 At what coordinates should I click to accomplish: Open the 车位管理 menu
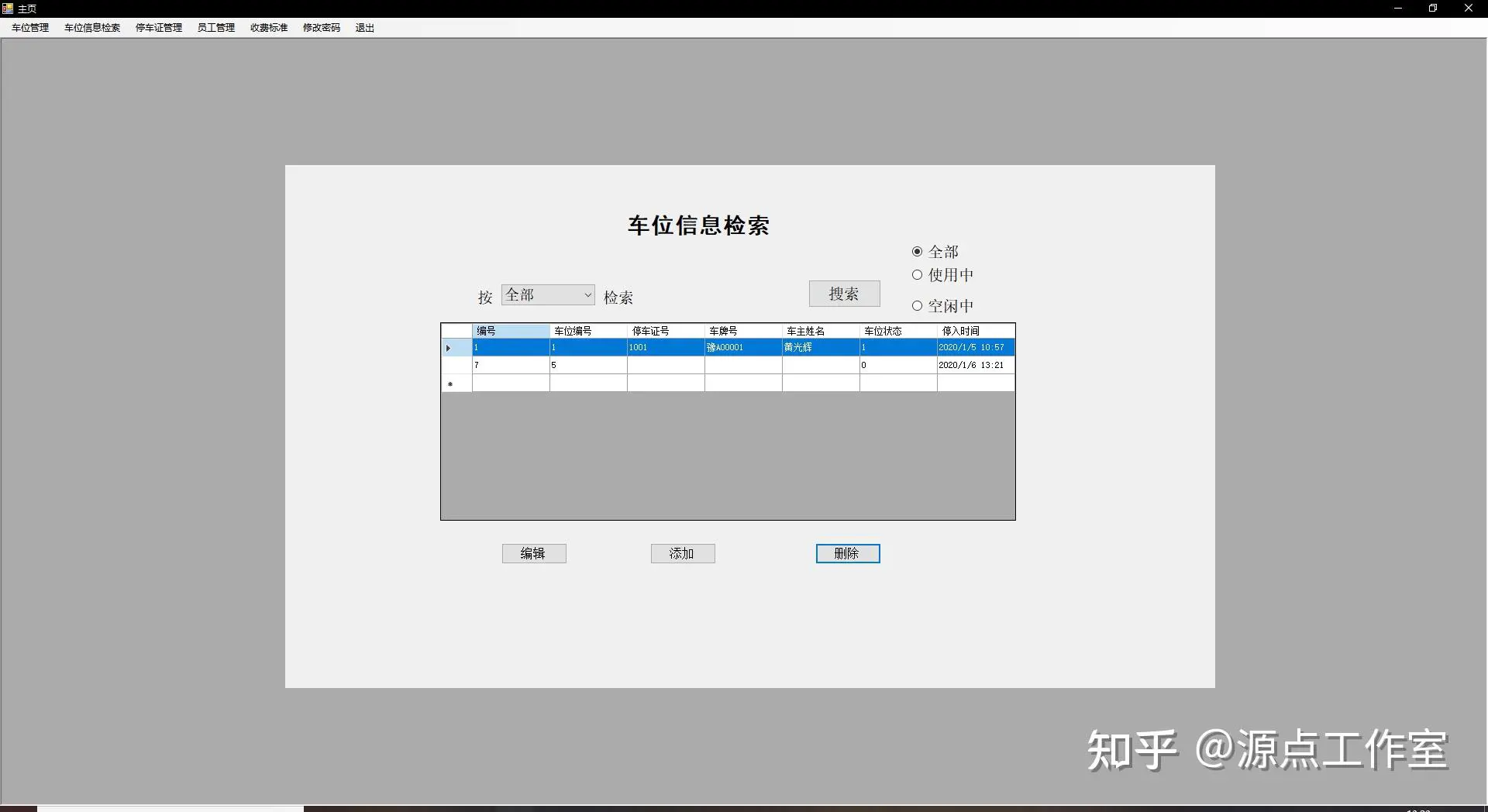tap(30, 28)
